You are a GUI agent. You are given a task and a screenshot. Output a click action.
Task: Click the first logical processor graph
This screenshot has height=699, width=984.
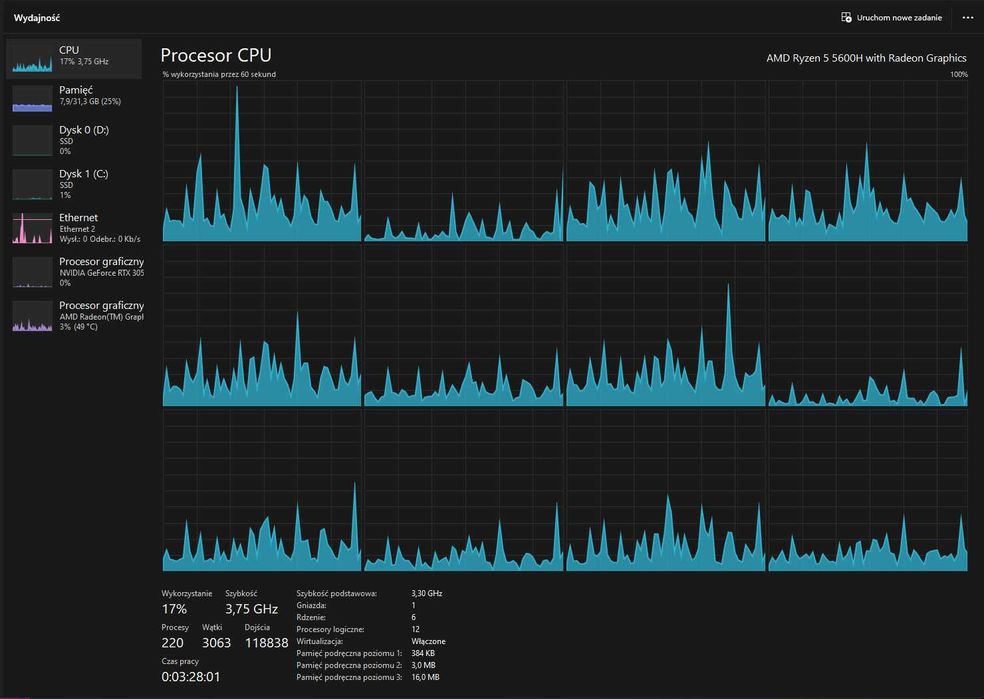coord(262,161)
